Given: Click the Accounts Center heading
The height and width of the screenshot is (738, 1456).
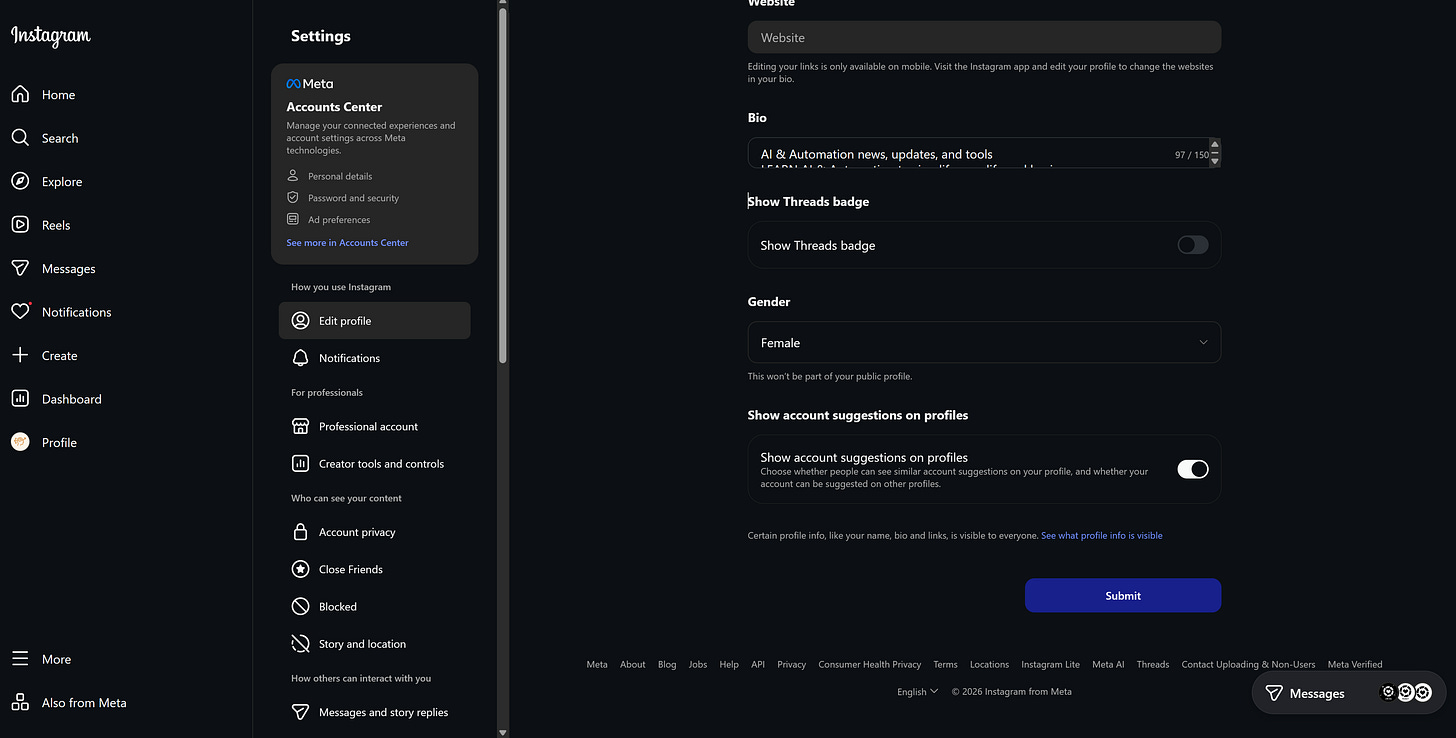Looking at the screenshot, I should click(x=334, y=106).
